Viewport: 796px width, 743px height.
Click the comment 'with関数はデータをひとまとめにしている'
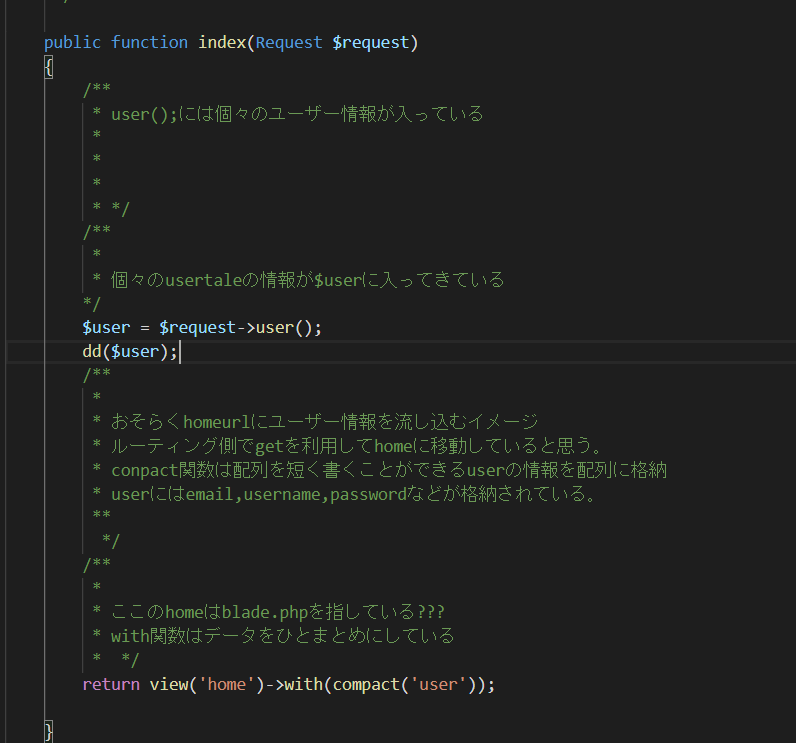[283, 636]
